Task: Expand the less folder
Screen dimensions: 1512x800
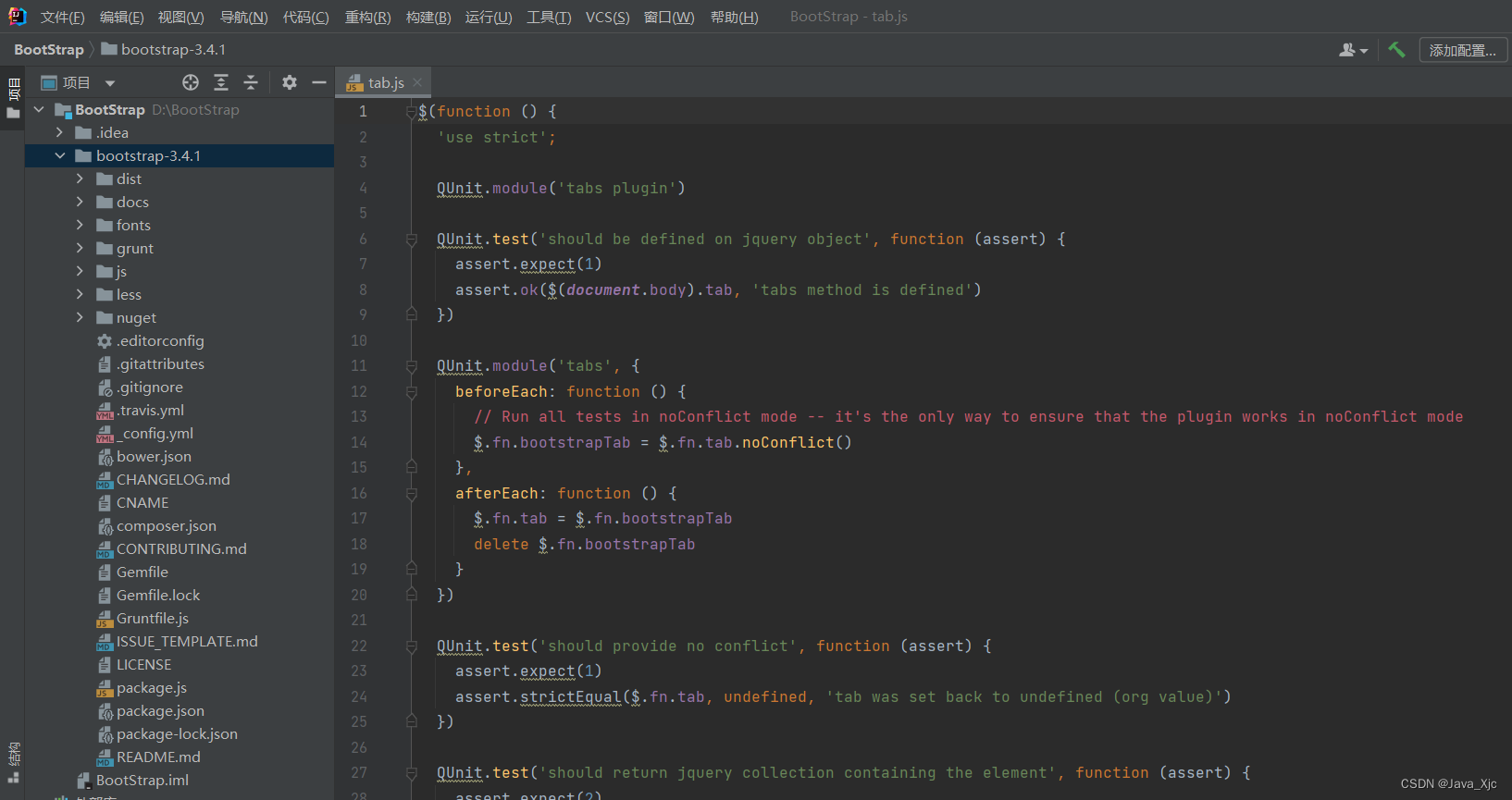Action: 80,294
